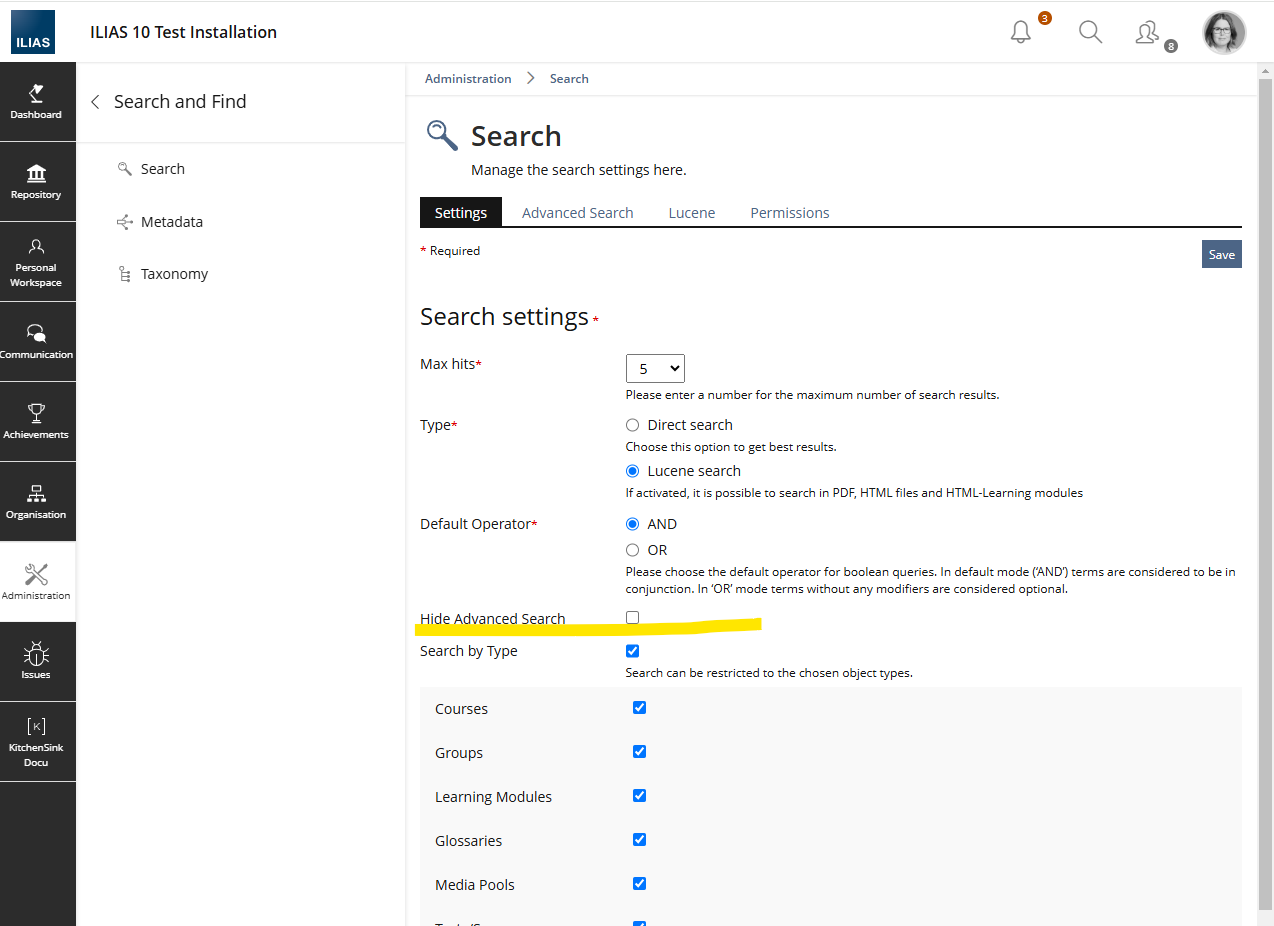The height and width of the screenshot is (926, 1274).
Task: Open the user profile avatar
Action: click(x=1224, y=33)
